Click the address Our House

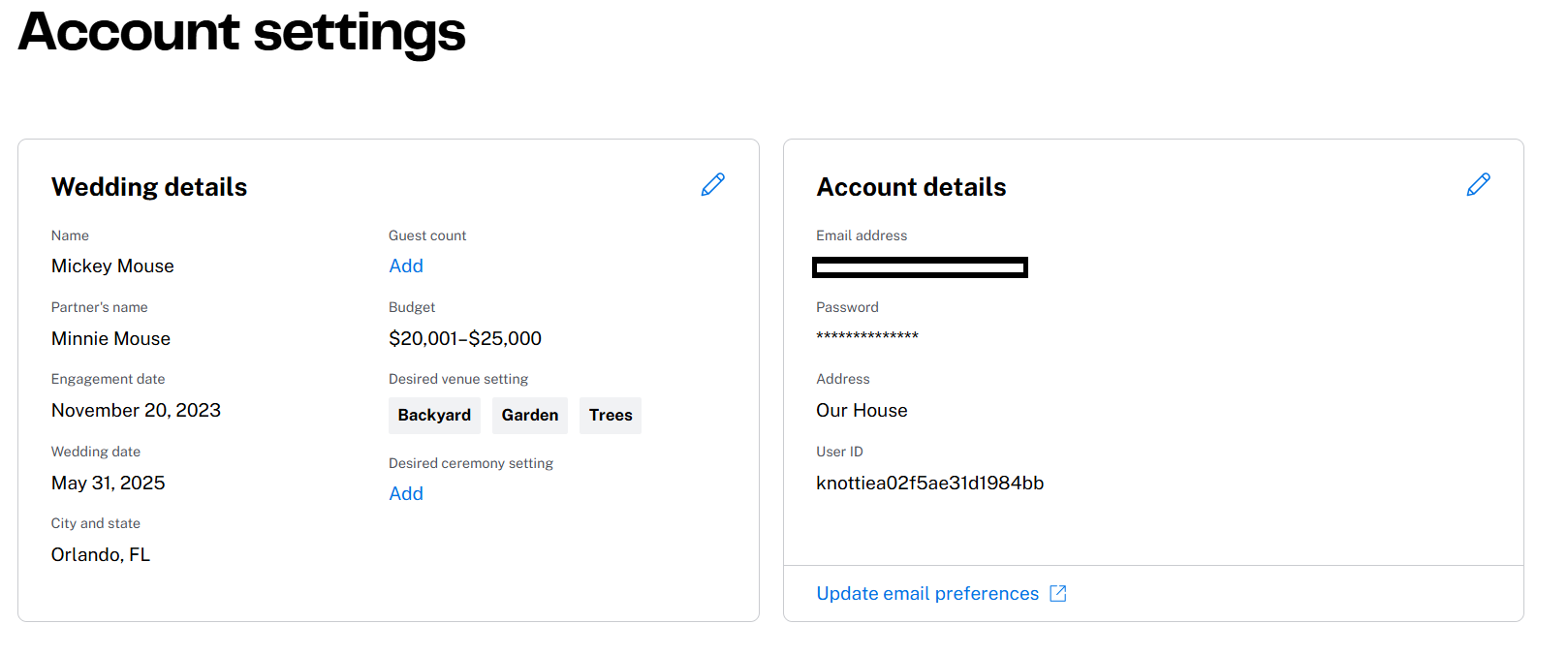point(862,410)
